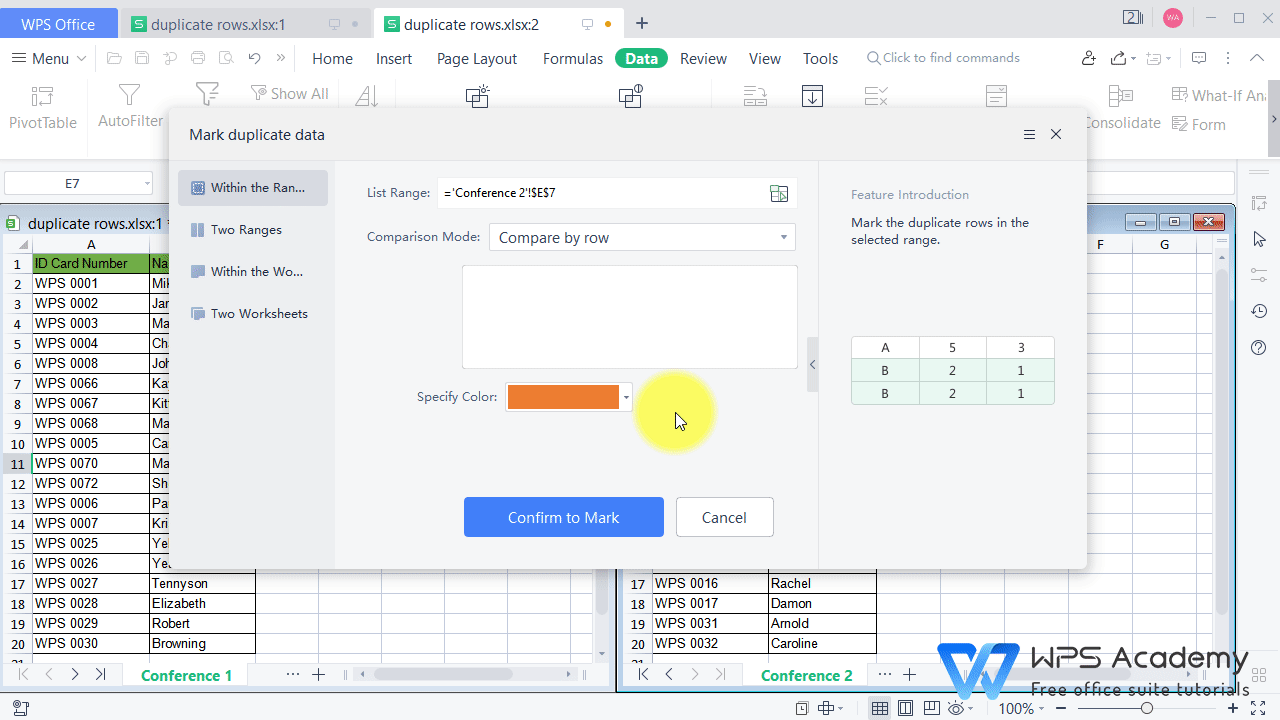Open What-If Analysis
This screenshot has width=1280, height=720.
point(1218,95)
